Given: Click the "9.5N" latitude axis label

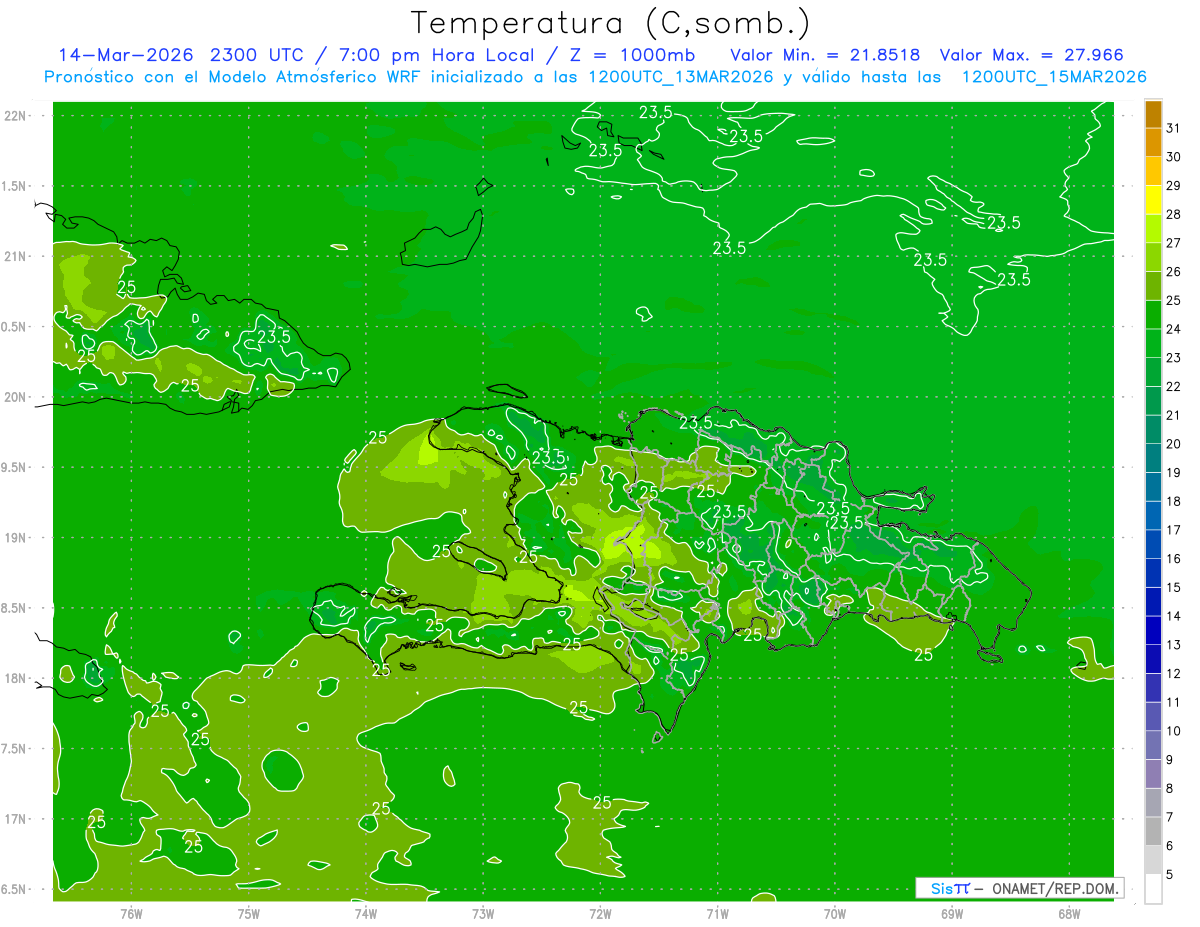Looking at the screenshot, I should 15,467.
